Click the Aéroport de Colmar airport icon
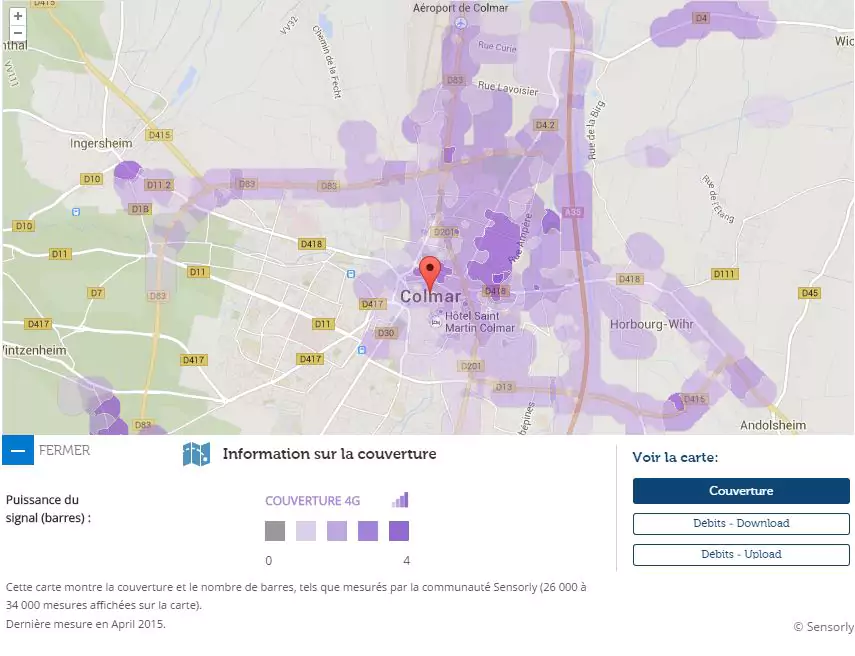The height and width of the screenshot is (656, 855). click(459, 24)
